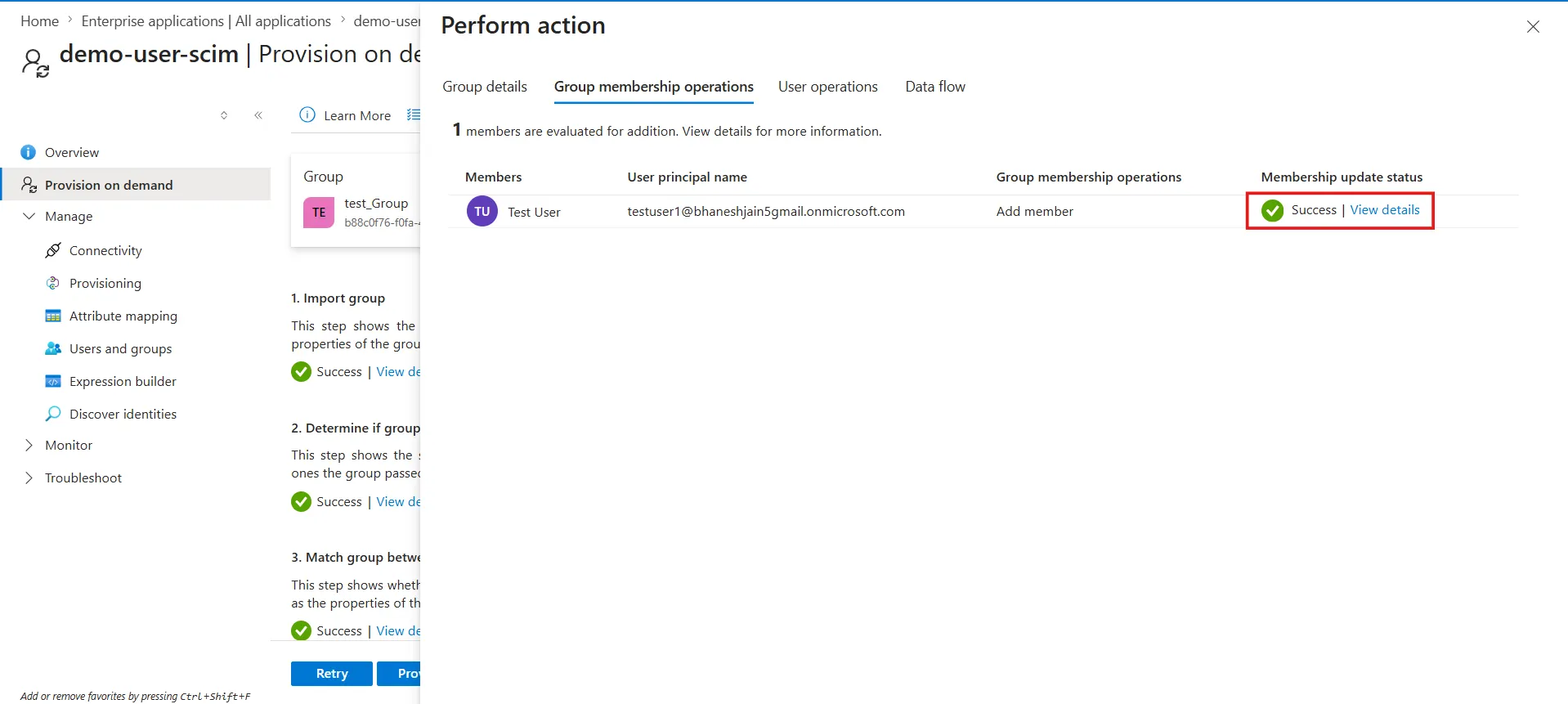
Task: Click the TU avatar for Test User
Action: pyautogui.click(x=482, y=211)
